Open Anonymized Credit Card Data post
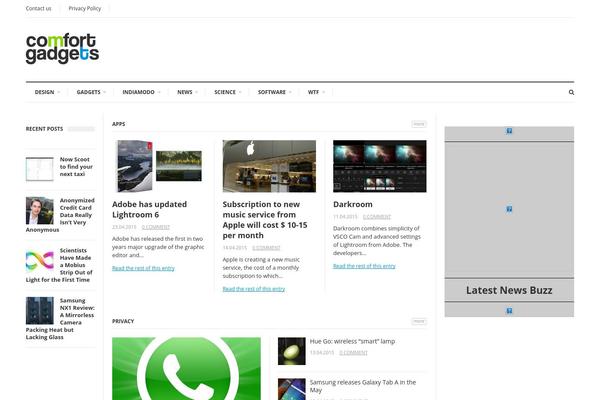Image resolution: width=600 pixels, height=400 pixels. 60,215
